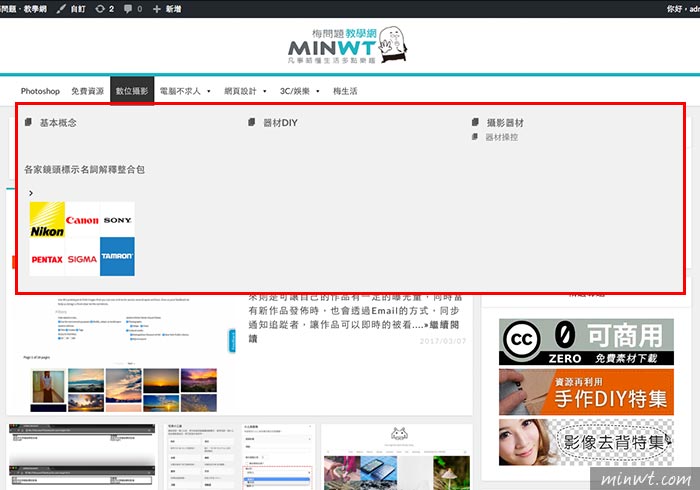Image resolution: width=700 pixels, height=490 pixels.
Task: Select the 數位攝影 menu tab
Action: 132,91
